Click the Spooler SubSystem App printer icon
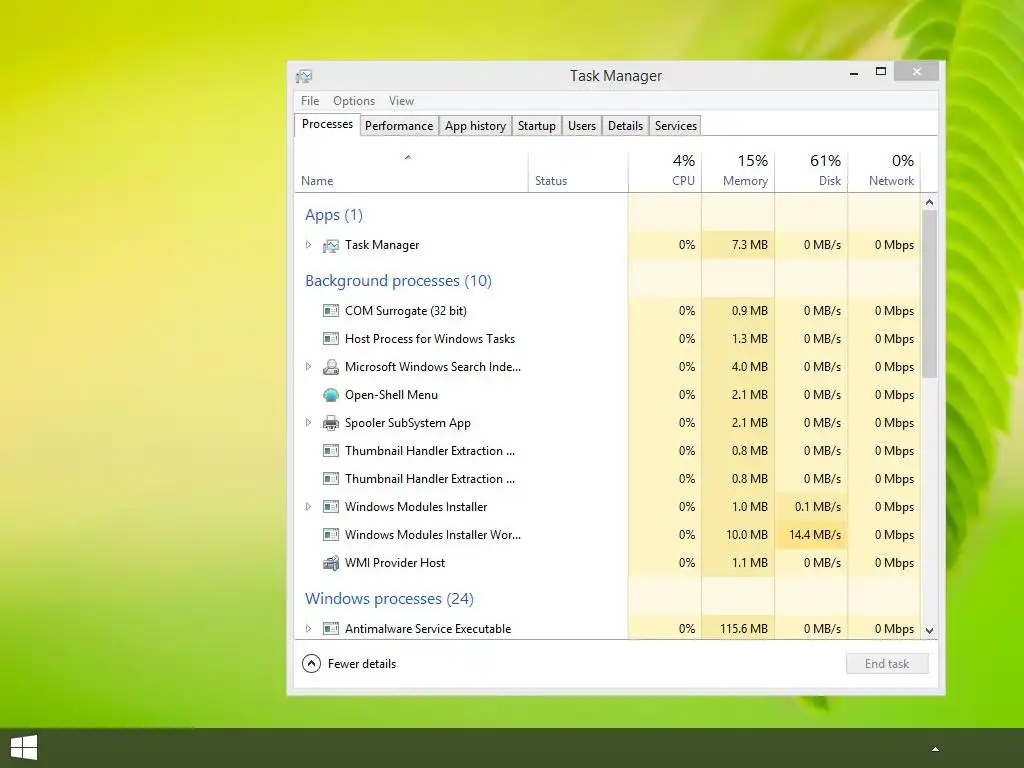The width and height of the screenshot is (1024, 768). 331,423
